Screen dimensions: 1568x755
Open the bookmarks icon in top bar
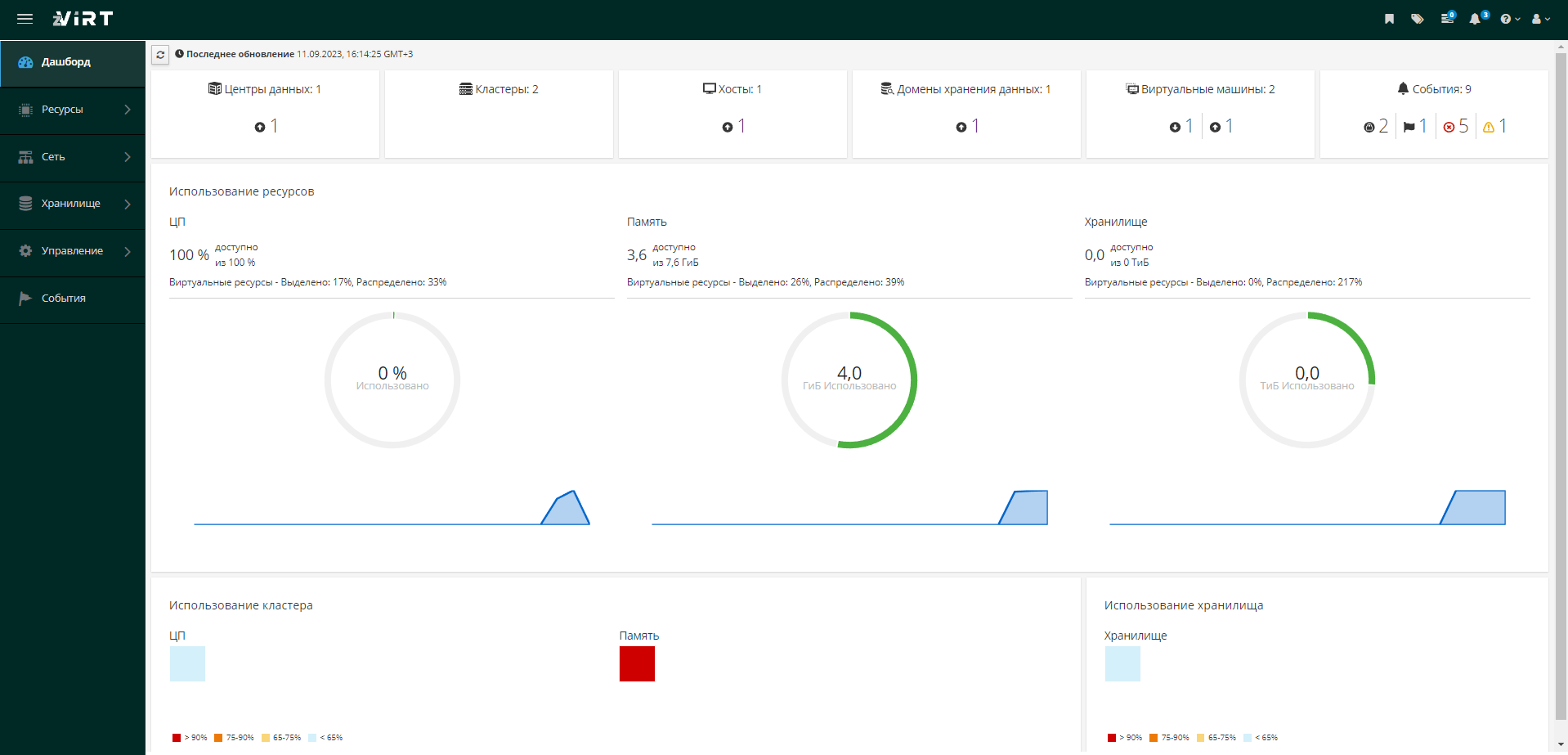coord(1389,19)
